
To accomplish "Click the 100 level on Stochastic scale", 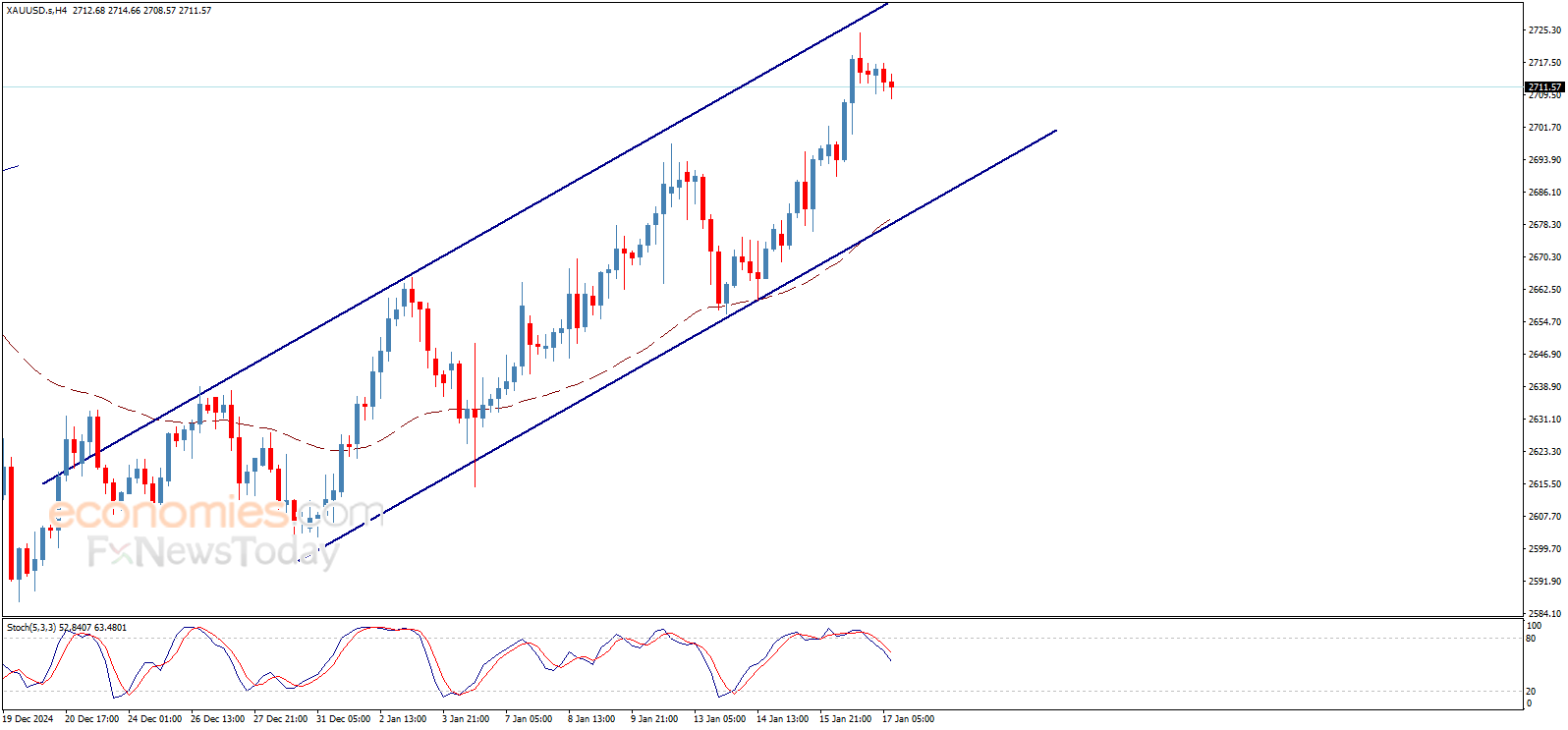I will (x=1534, y=626).
